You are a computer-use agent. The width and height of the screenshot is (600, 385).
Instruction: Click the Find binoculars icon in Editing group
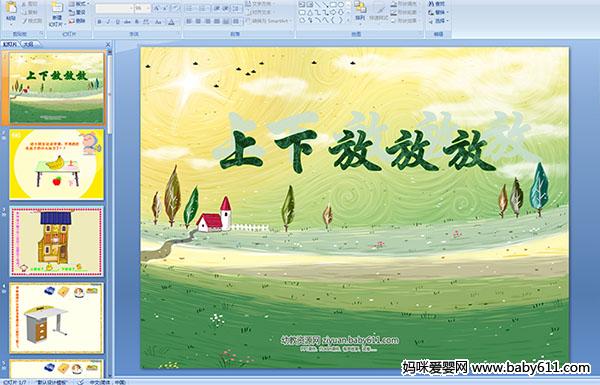tap(431, 4)
